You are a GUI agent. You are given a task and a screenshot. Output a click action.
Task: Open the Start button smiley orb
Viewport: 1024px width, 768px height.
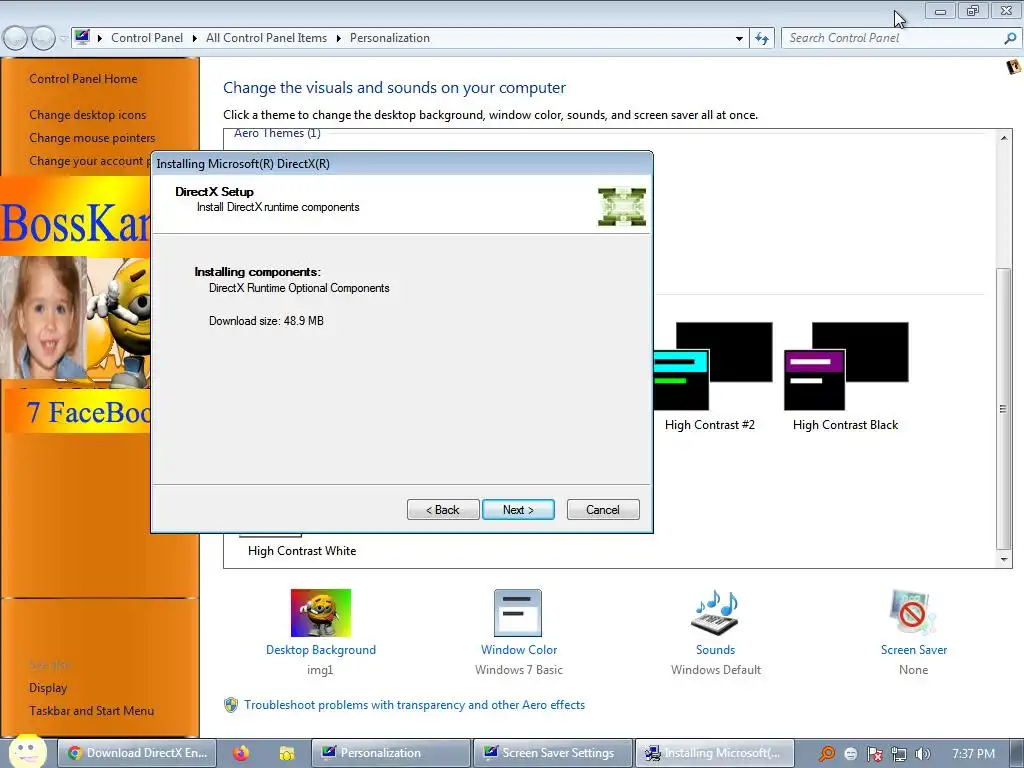point(27,751)
